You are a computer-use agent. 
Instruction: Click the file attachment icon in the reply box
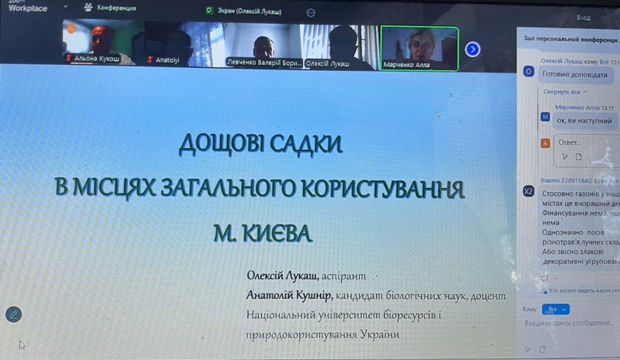pyautogui.click(x=578, y=157)
